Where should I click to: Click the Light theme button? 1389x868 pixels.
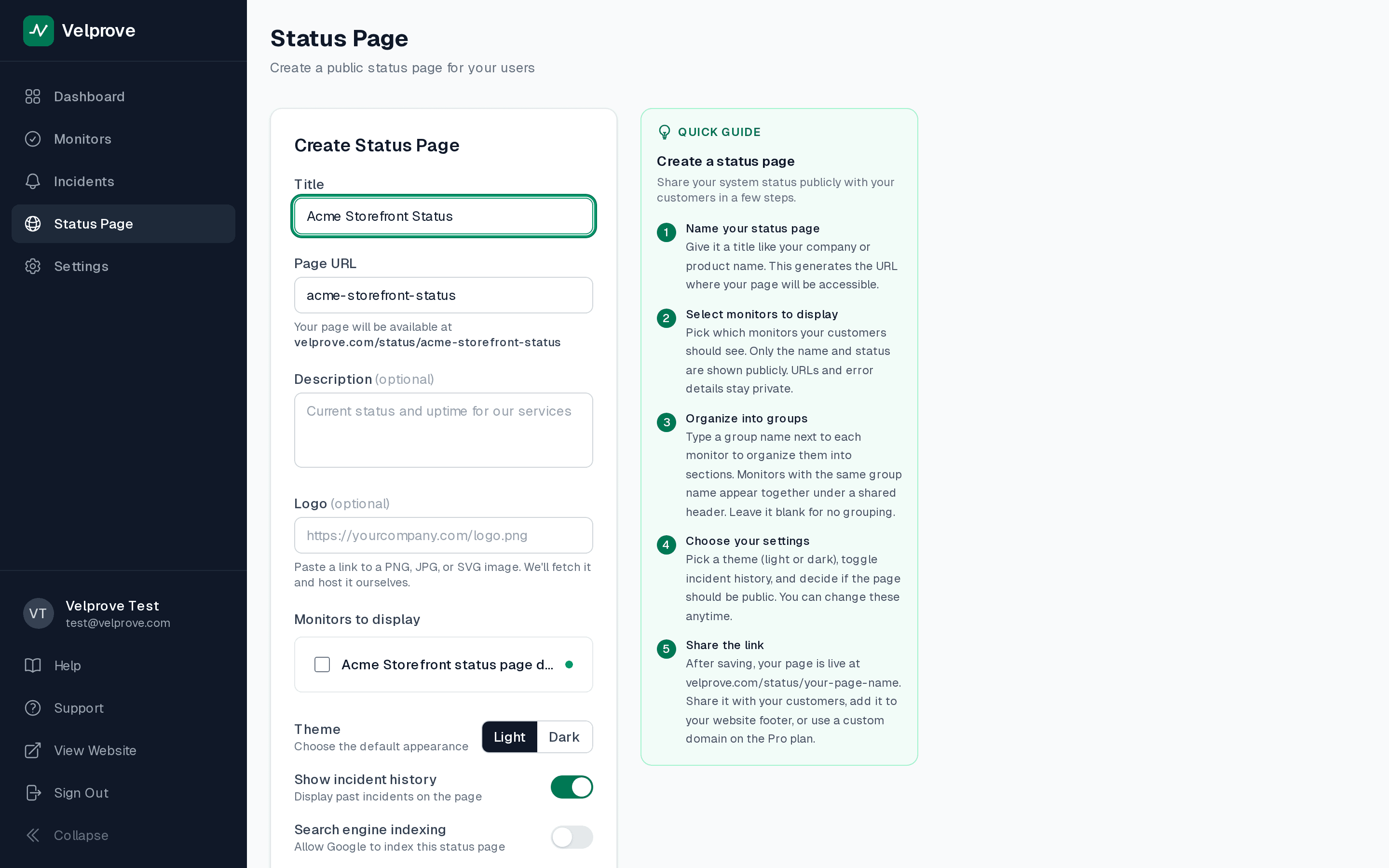pyautogui.click(x=509, y=736)
